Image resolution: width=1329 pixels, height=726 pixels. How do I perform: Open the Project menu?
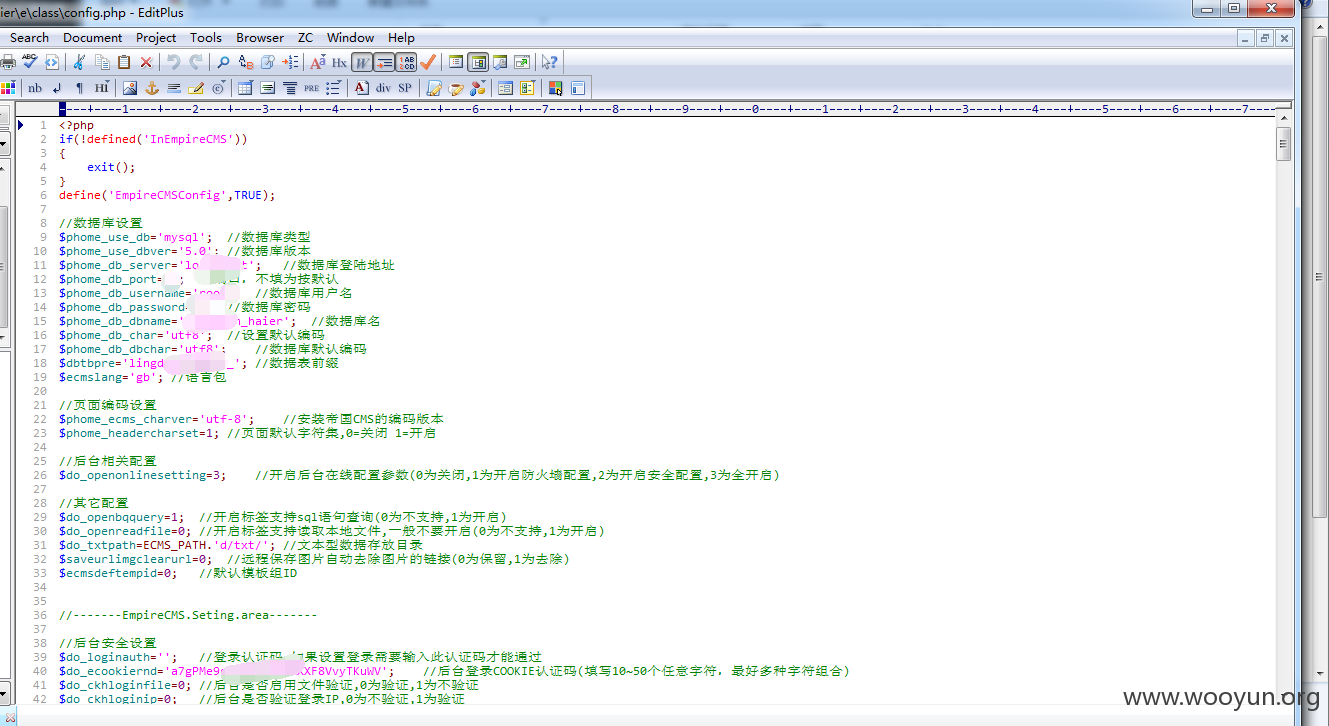tap(156, 37)
